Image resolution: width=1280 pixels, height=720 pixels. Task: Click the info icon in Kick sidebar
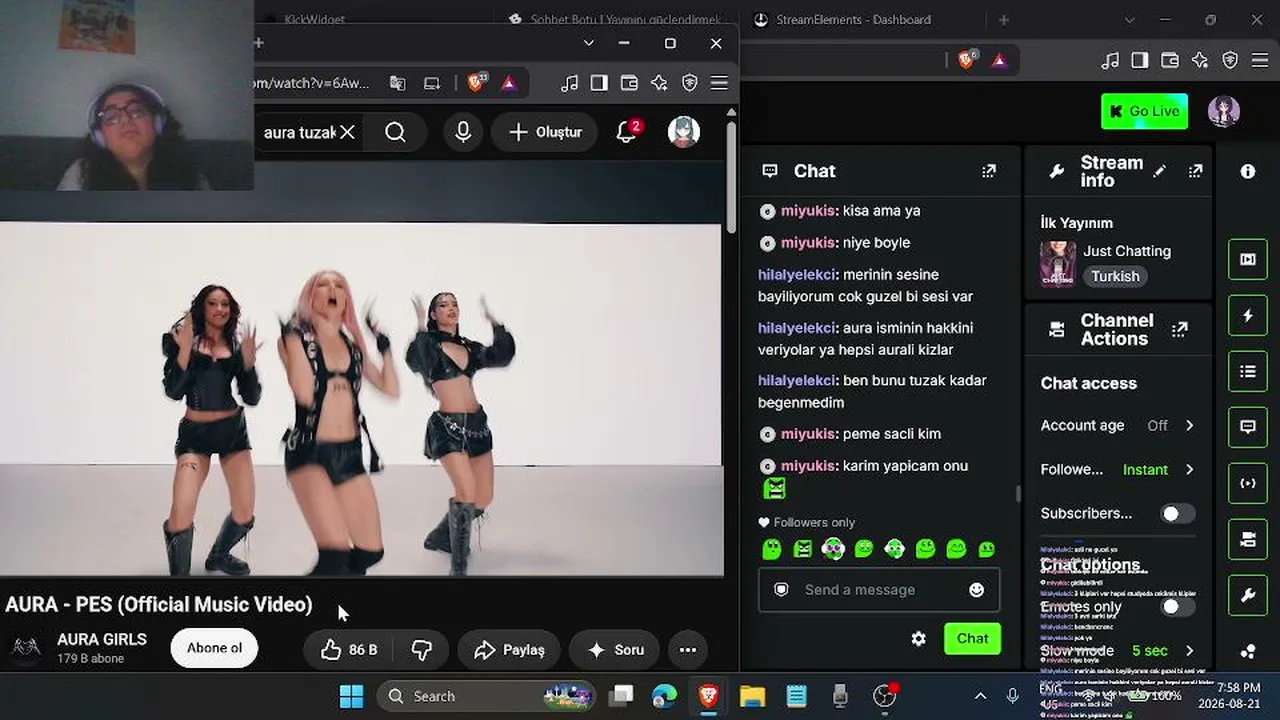[x=1248, y=171]
